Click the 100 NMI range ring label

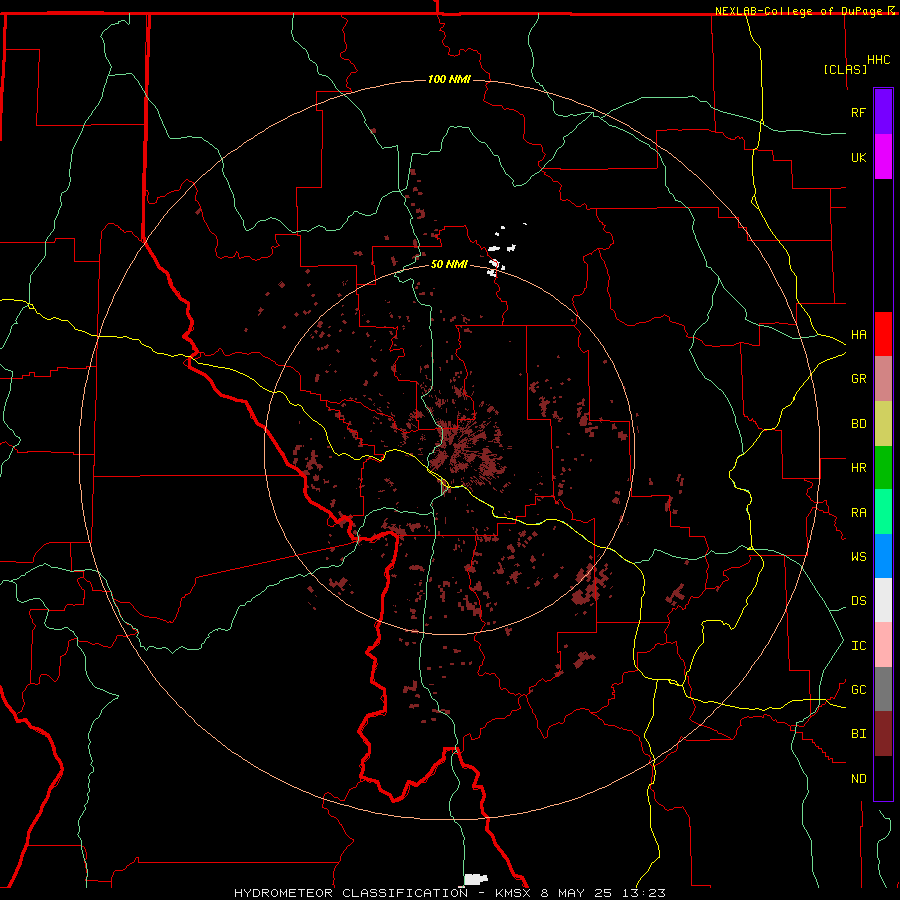[449, 79]
